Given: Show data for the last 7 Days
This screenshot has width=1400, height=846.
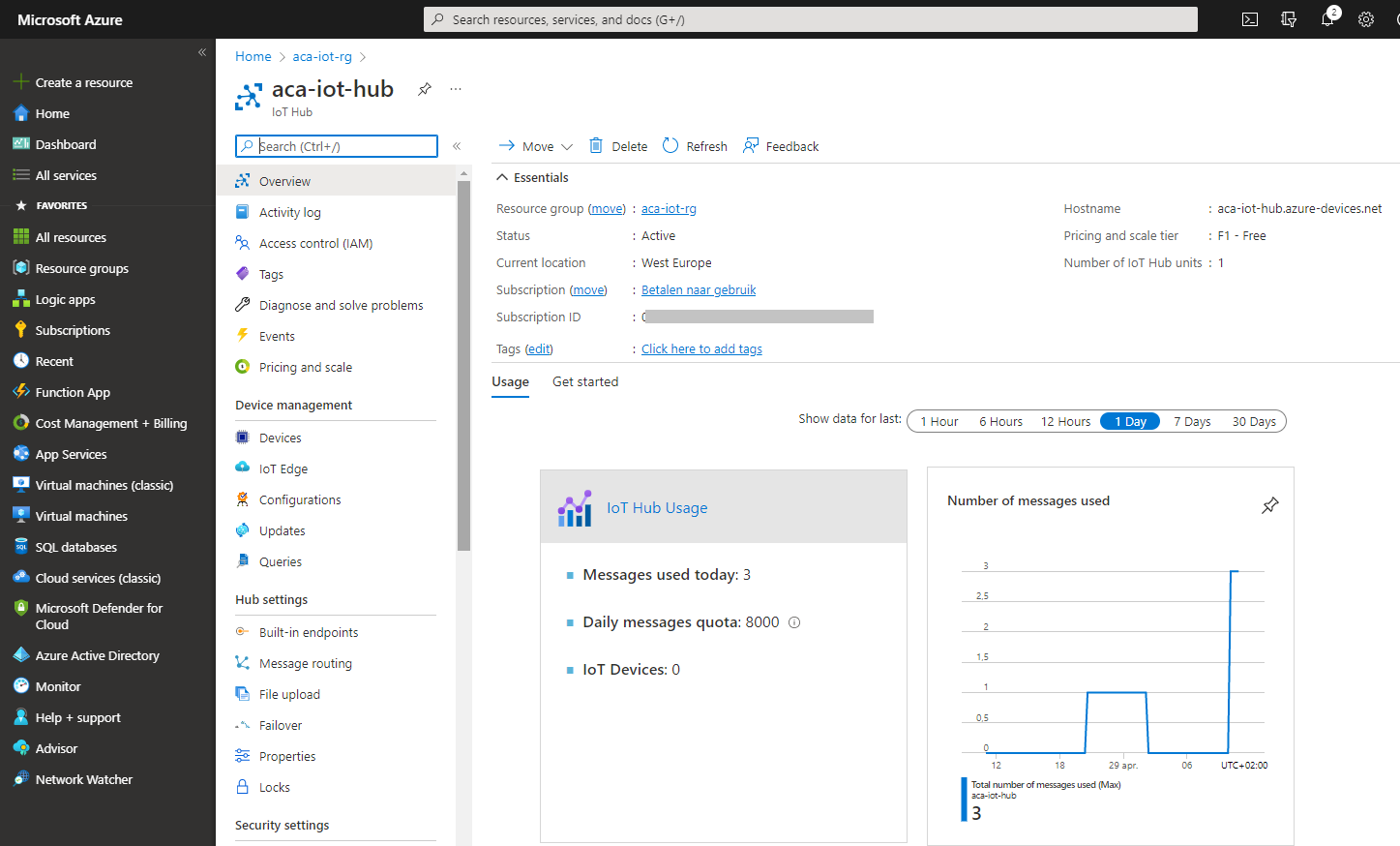Looking at the screenshot, I should pos(1192,421).
